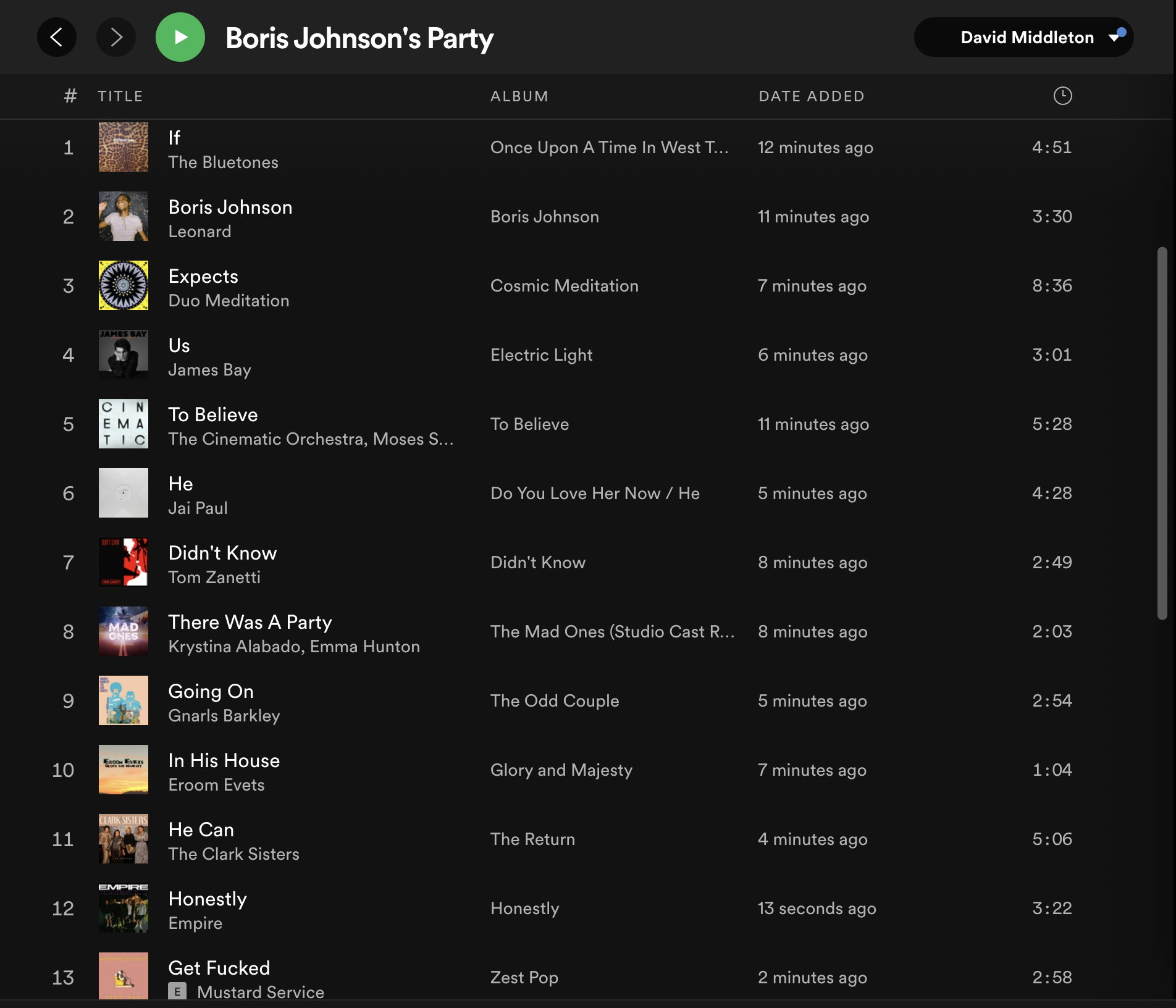Click The Odd Couple cover for Going On
Image resolution: width=1176 pixels, height=1008 pixels.
tap(124, 700)
